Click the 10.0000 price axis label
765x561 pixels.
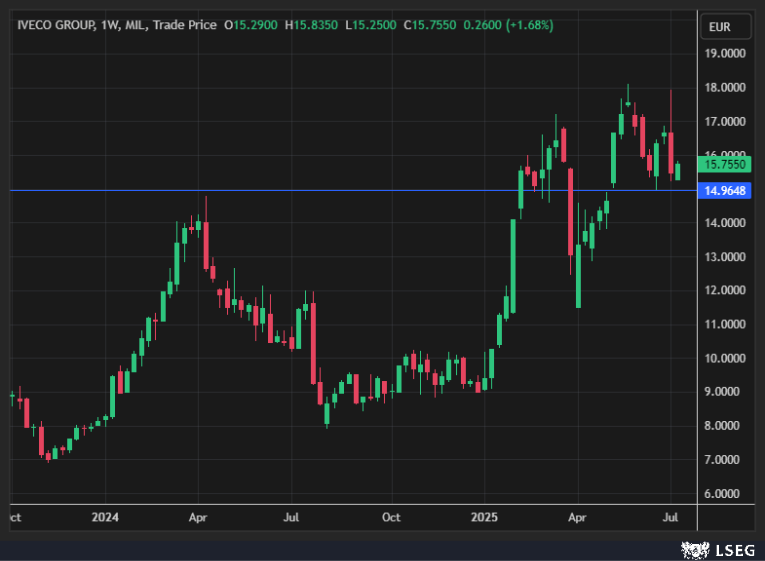(x=727, y=358)
